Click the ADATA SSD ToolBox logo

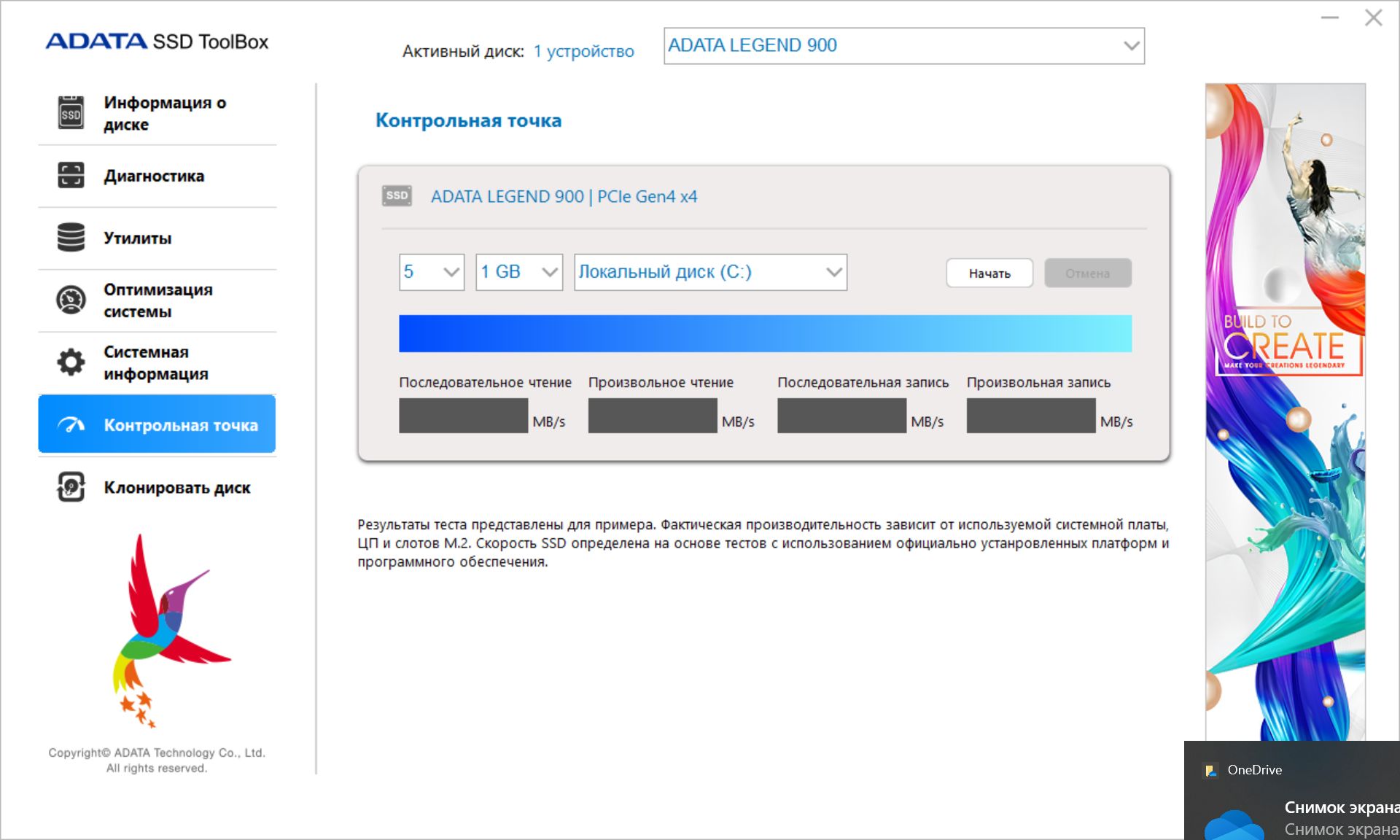click(x=157, y=42)
